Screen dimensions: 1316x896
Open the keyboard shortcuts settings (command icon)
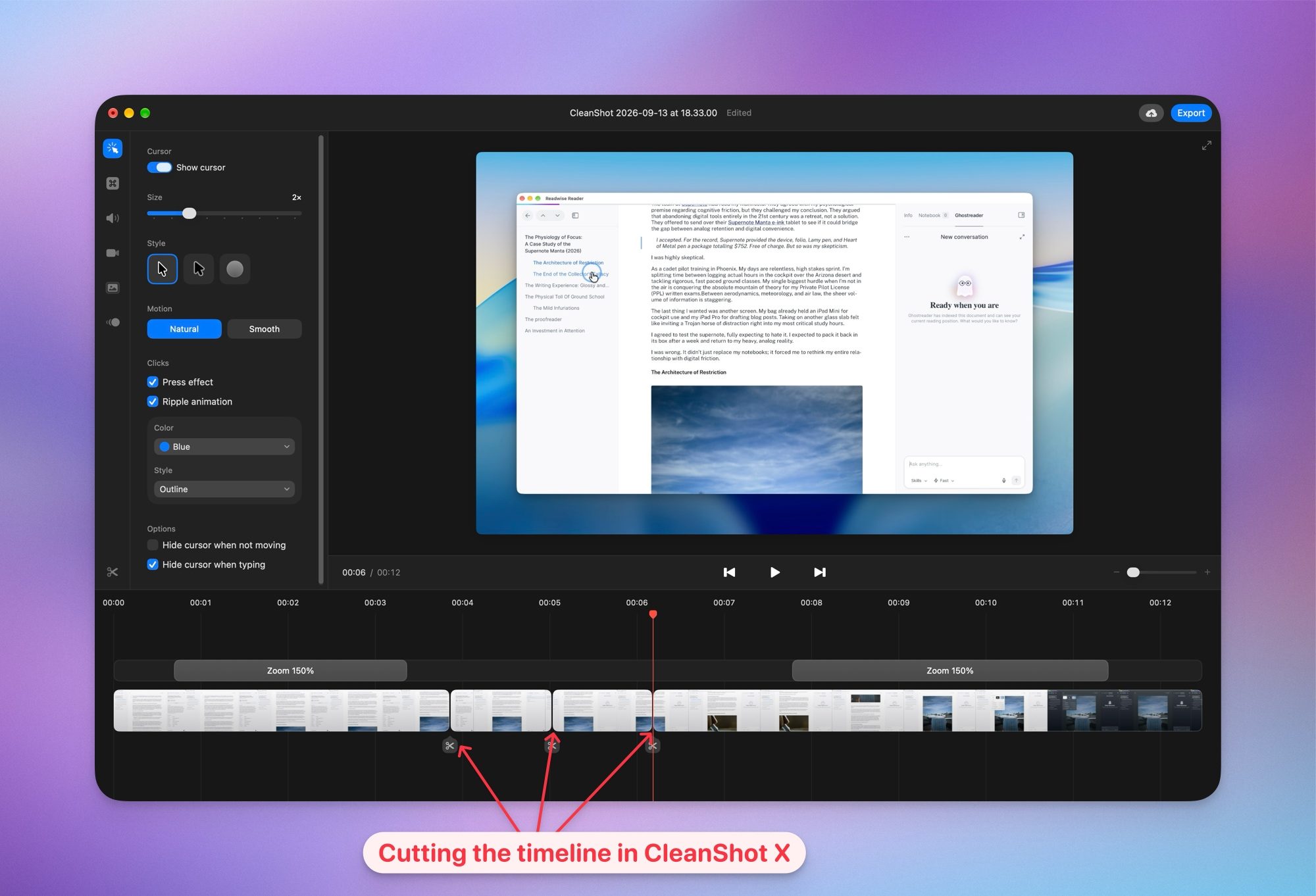(x=113, y=184)
